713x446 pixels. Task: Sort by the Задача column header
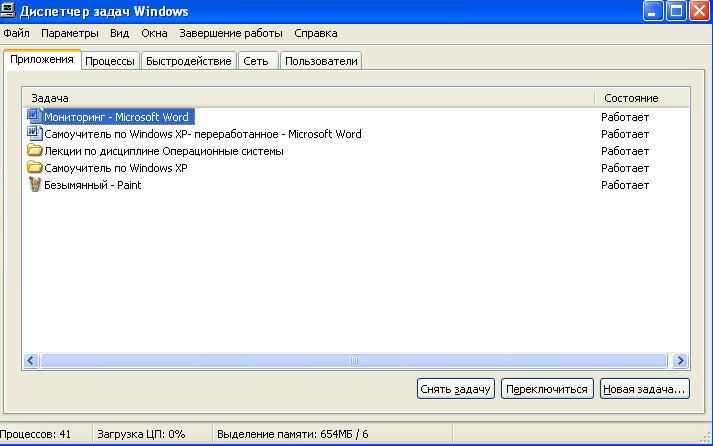point(309,98)
